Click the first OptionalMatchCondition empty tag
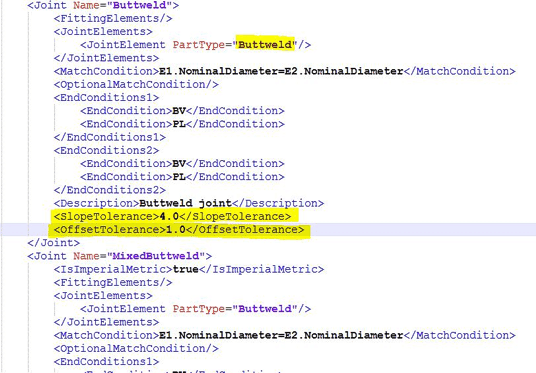The height and width of the screenshot is (373, 536). click(x=136, y=84)
